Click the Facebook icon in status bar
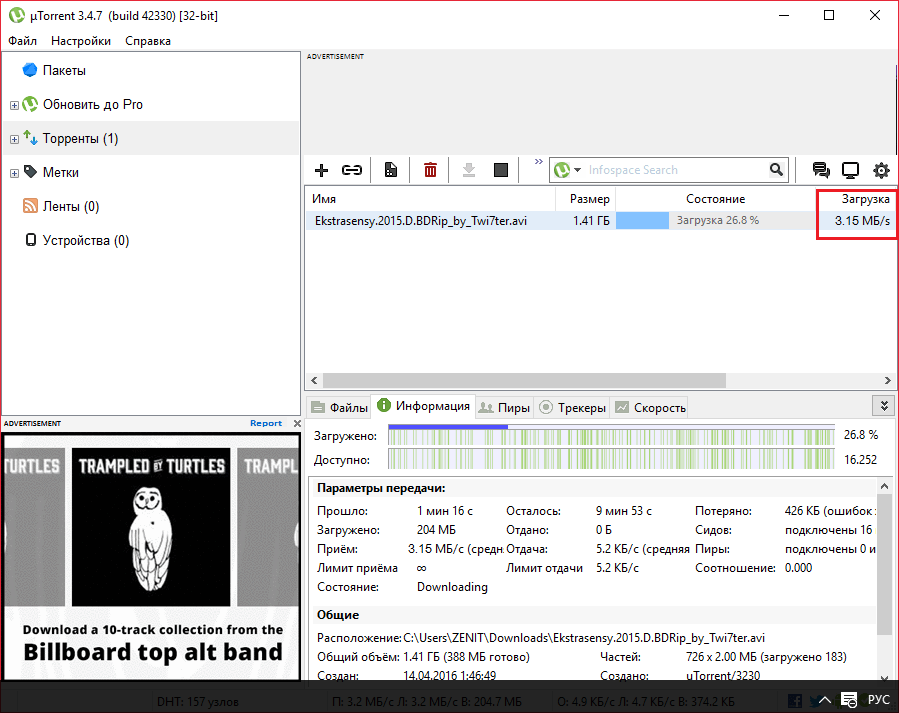This screenshot has height=713, width=899. click(795, 700)
